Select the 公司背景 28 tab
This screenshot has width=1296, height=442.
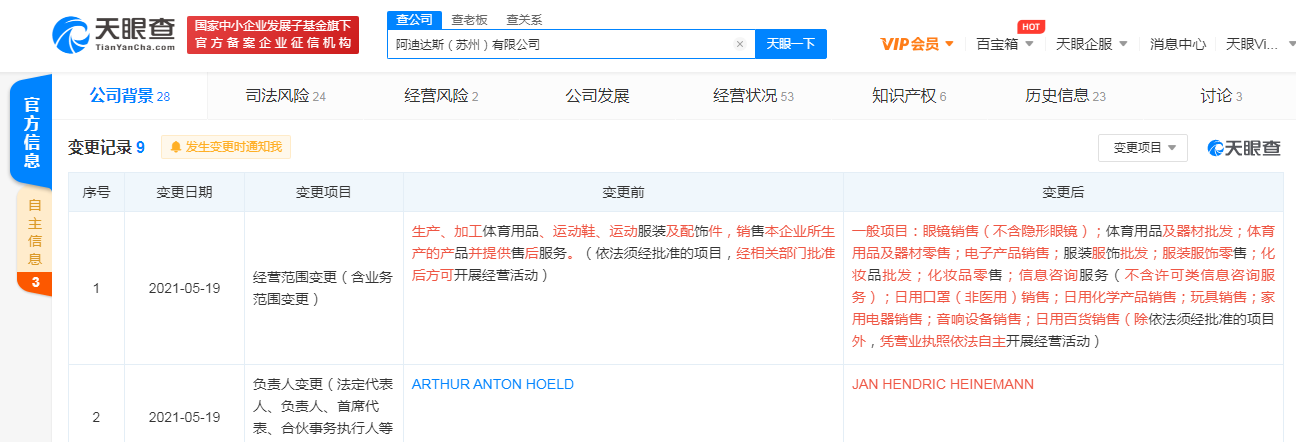point(130,96)
